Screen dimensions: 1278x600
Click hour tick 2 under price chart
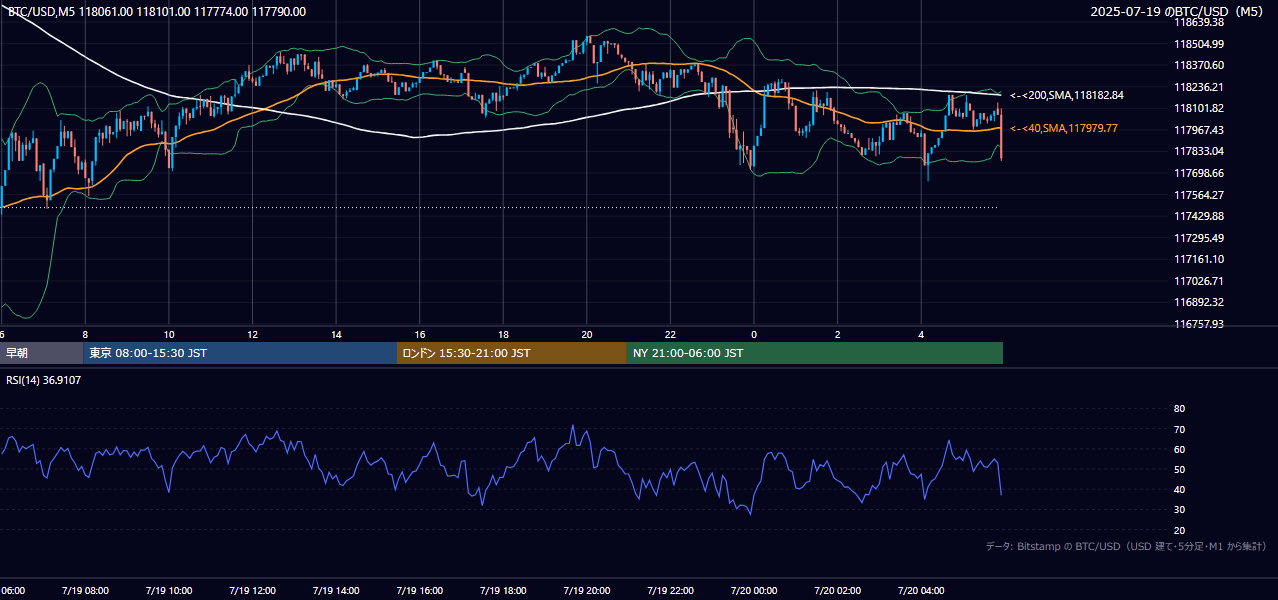[x=838, y=335]
